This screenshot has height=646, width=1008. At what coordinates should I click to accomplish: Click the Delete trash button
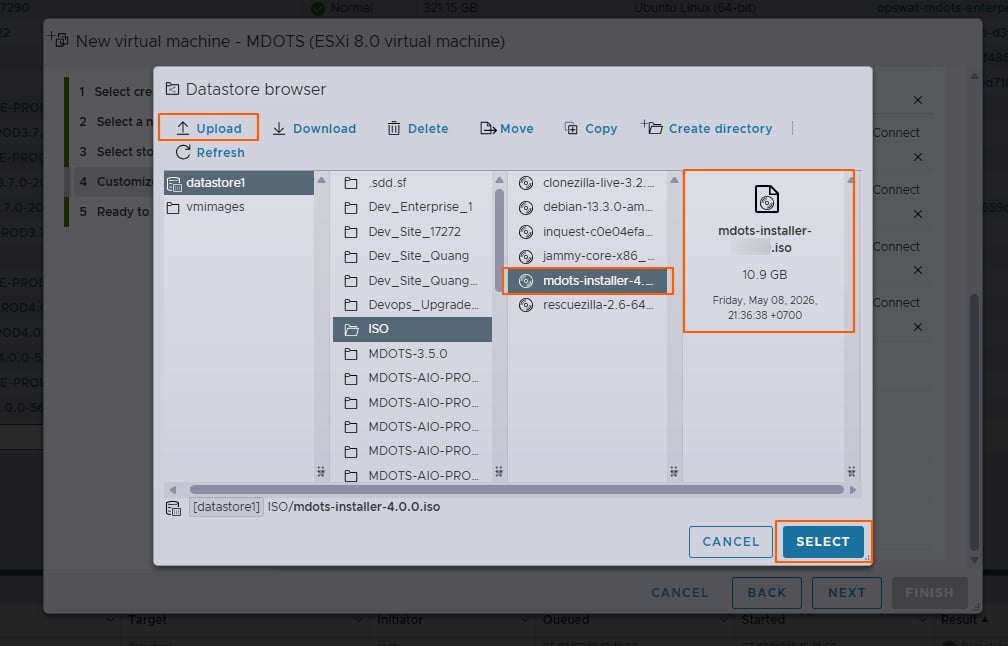tap(418, 129)
